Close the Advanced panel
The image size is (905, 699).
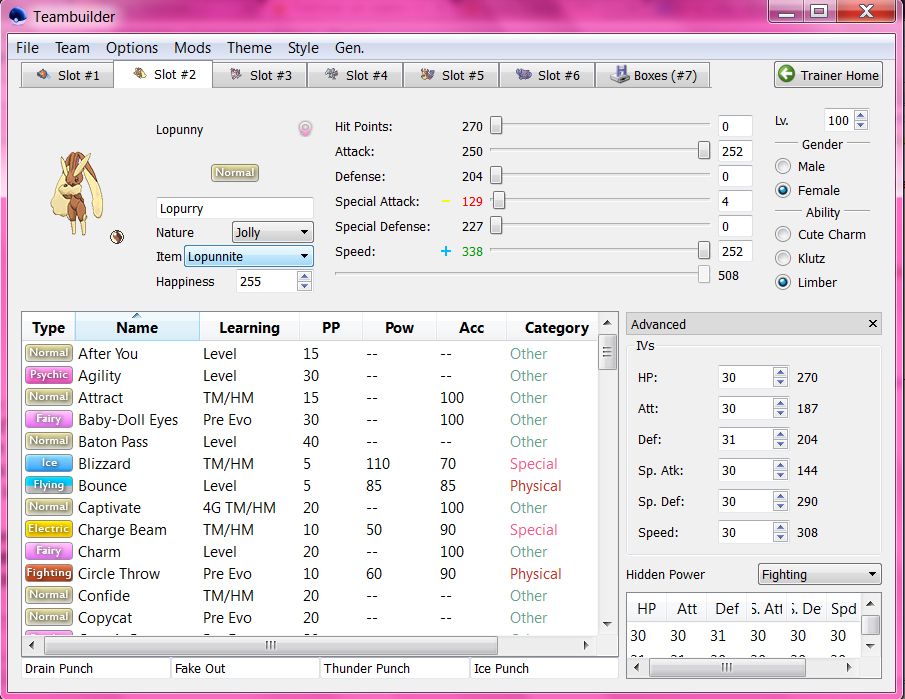coord(873,324)
